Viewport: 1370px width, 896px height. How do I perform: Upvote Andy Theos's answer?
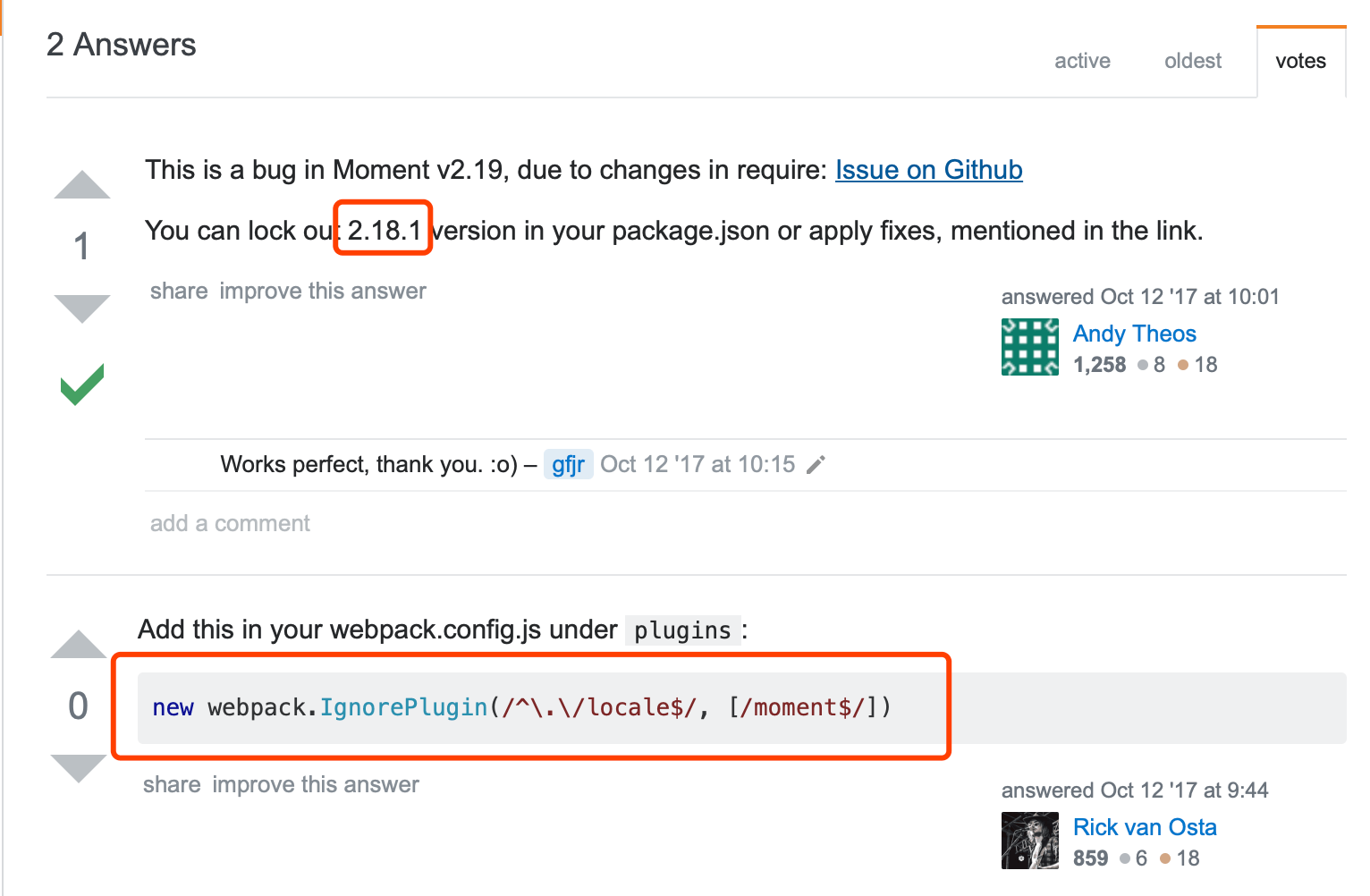tap(81, 185)
